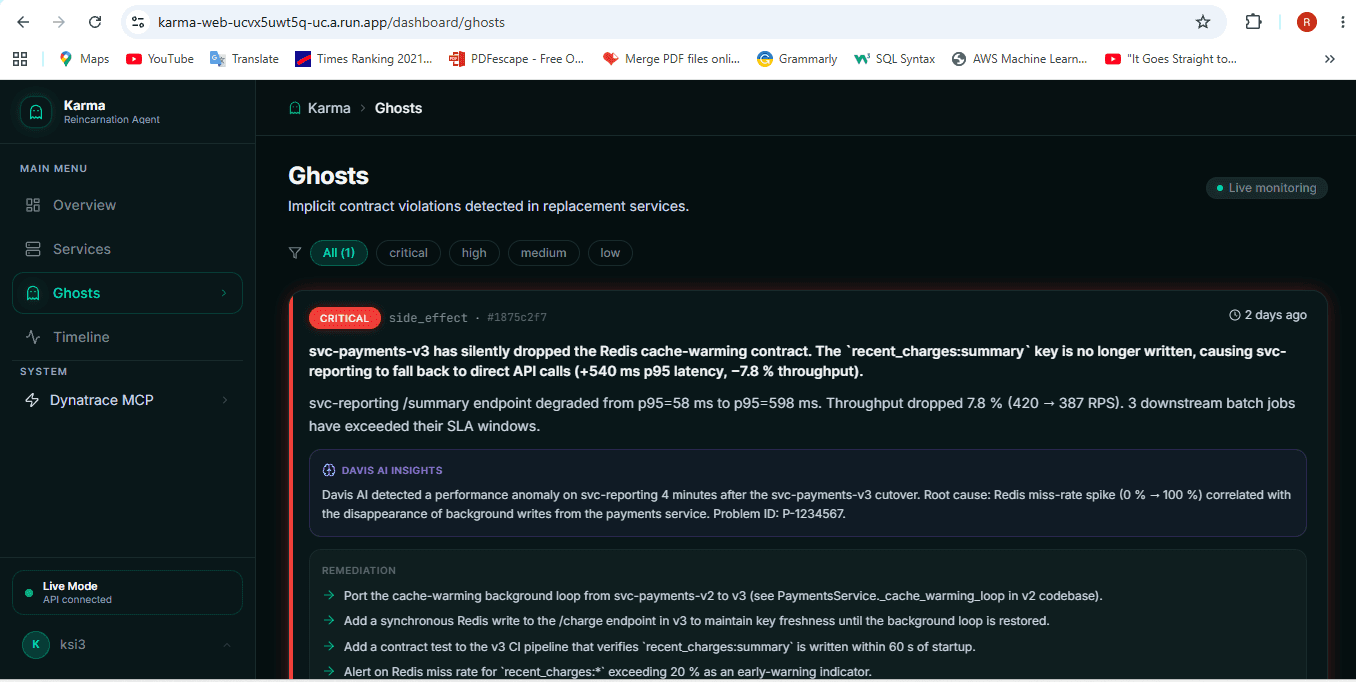Click the ghost ID #1875c2f7
The image size is (1356, 682).
pyautogui.click(x=517, y=318)
